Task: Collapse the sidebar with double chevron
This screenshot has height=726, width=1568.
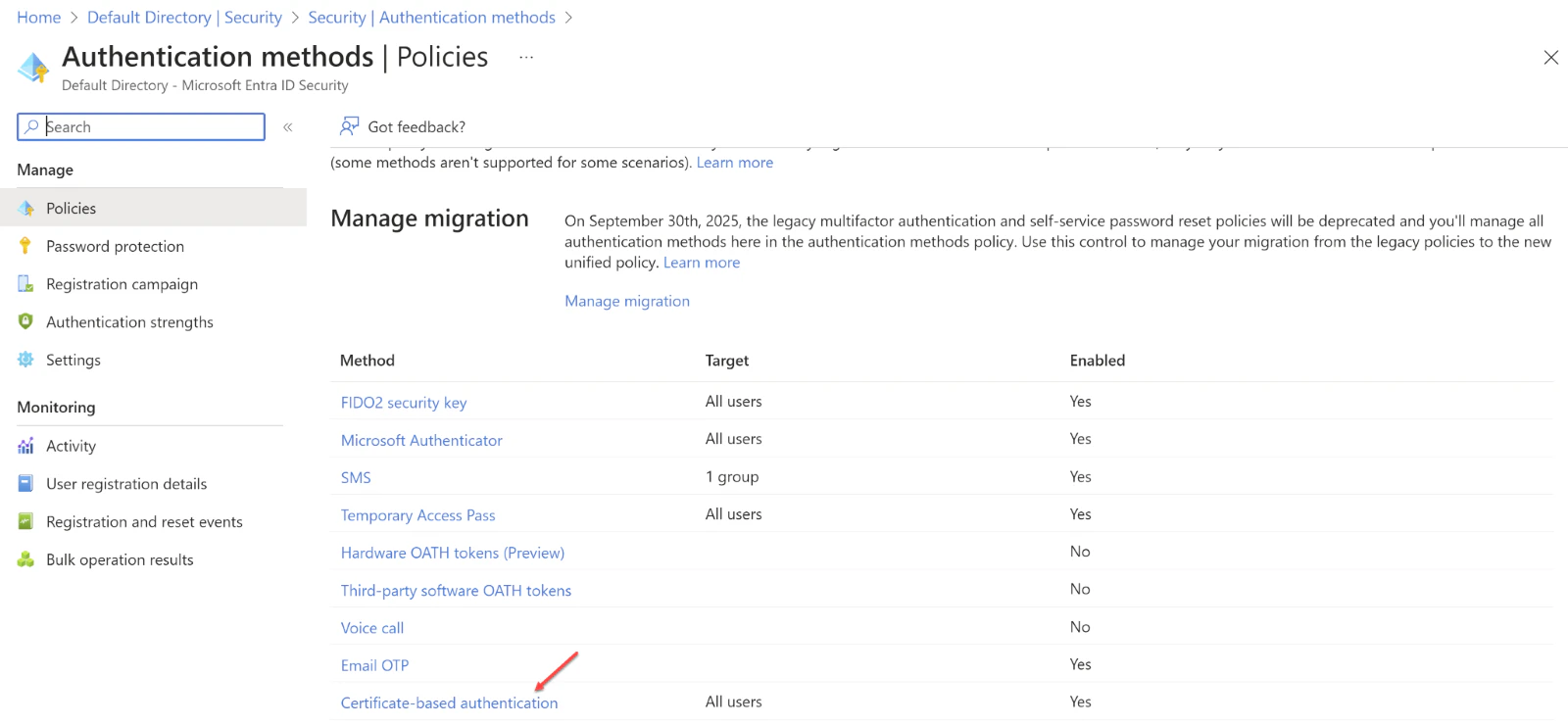Action: pos(288,127)
